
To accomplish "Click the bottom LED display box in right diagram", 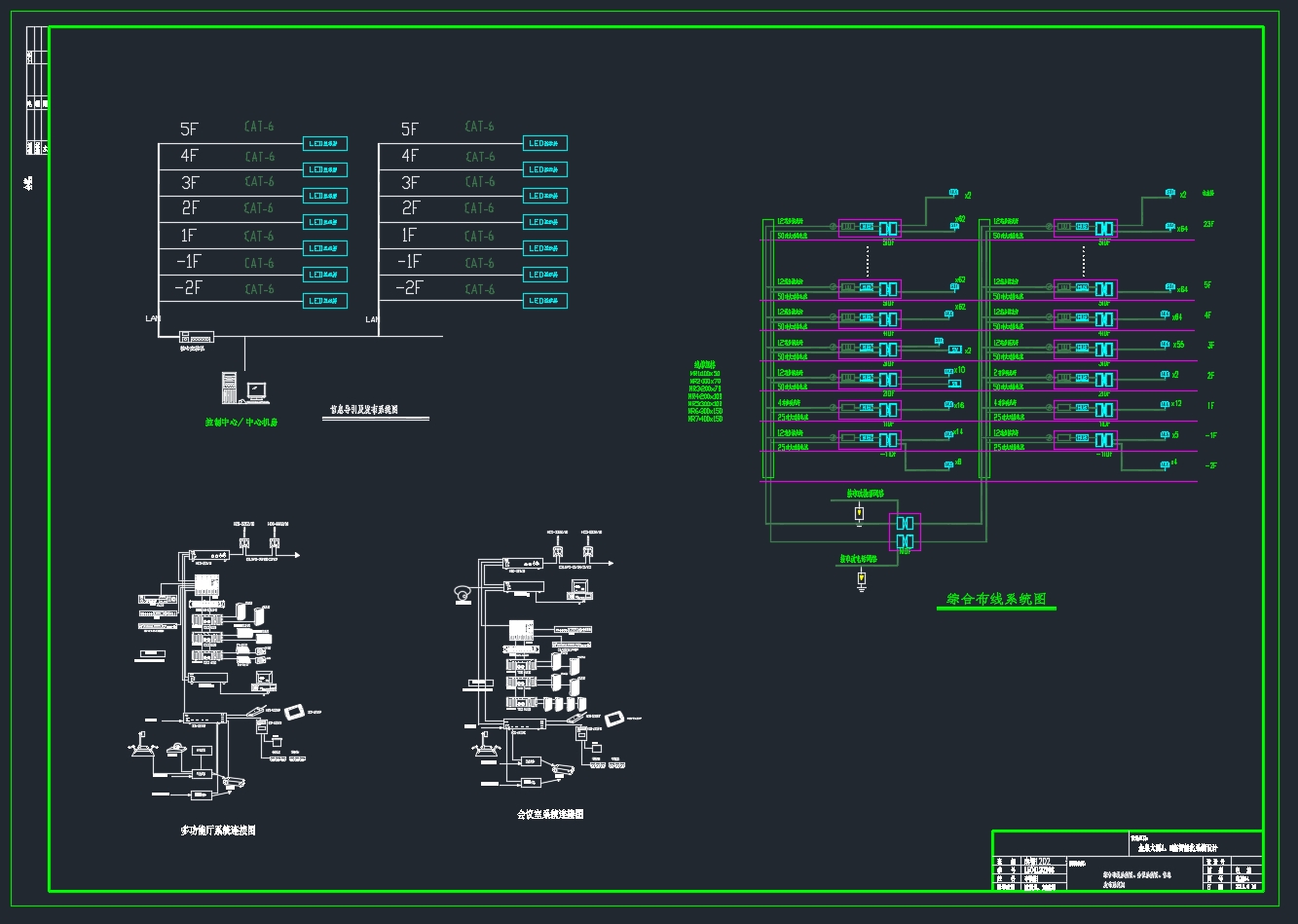I will click(x=545, y=301).
